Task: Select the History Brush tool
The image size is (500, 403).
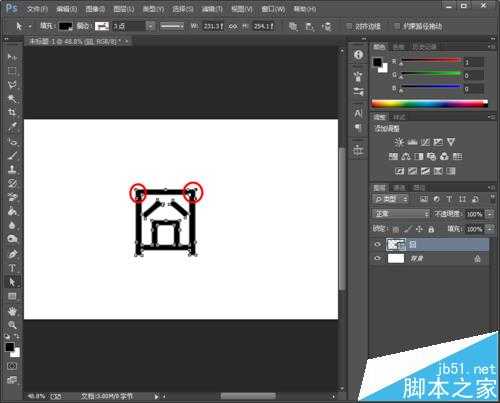Action: [12, 183]
